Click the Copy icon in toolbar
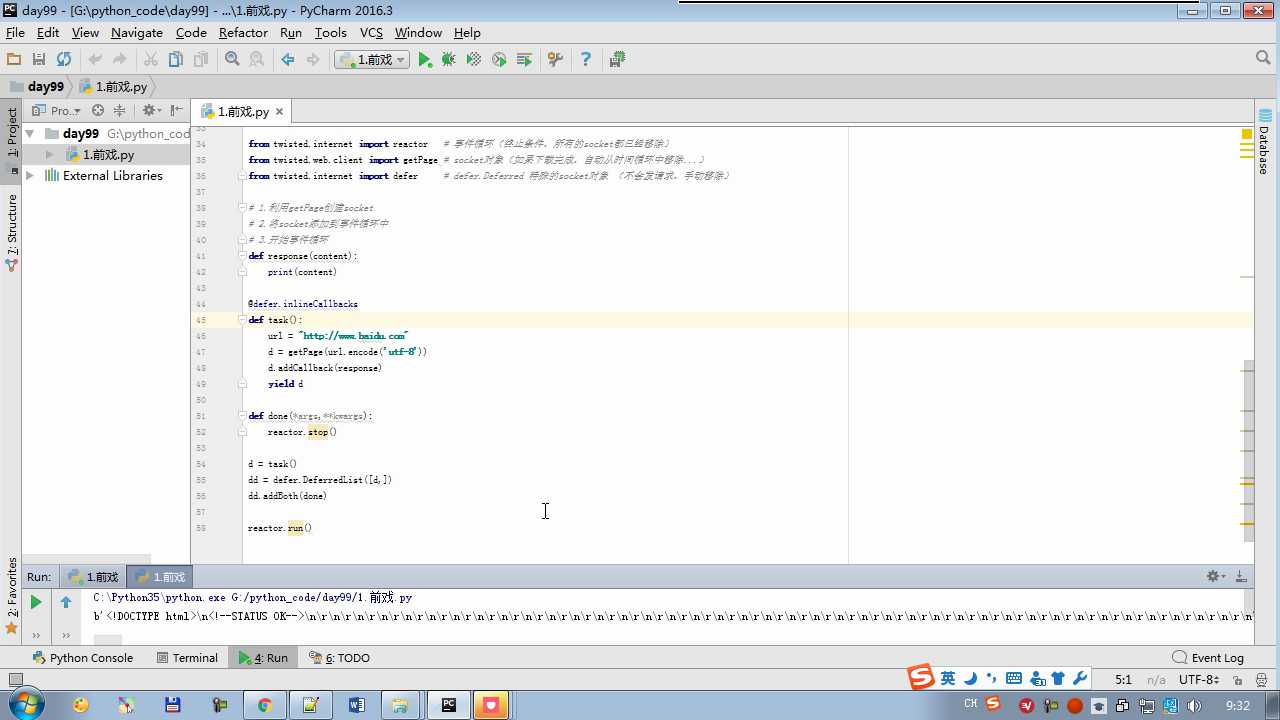The image size is (1280, 720). 176,60
